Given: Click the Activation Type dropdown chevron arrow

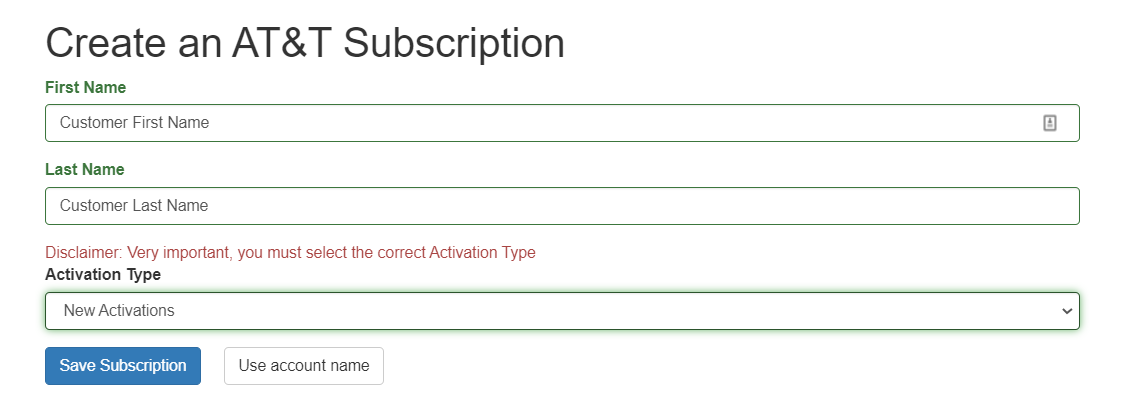Looking at the screenshot, I should [x=1066, y=311].
